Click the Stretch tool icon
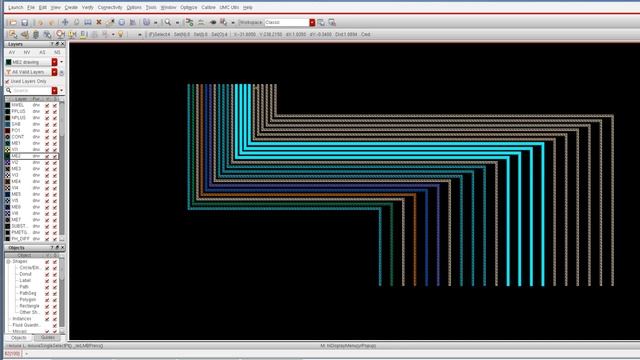Image resolution: width=640 pixels, height=360 pixels. pos(88,22)
